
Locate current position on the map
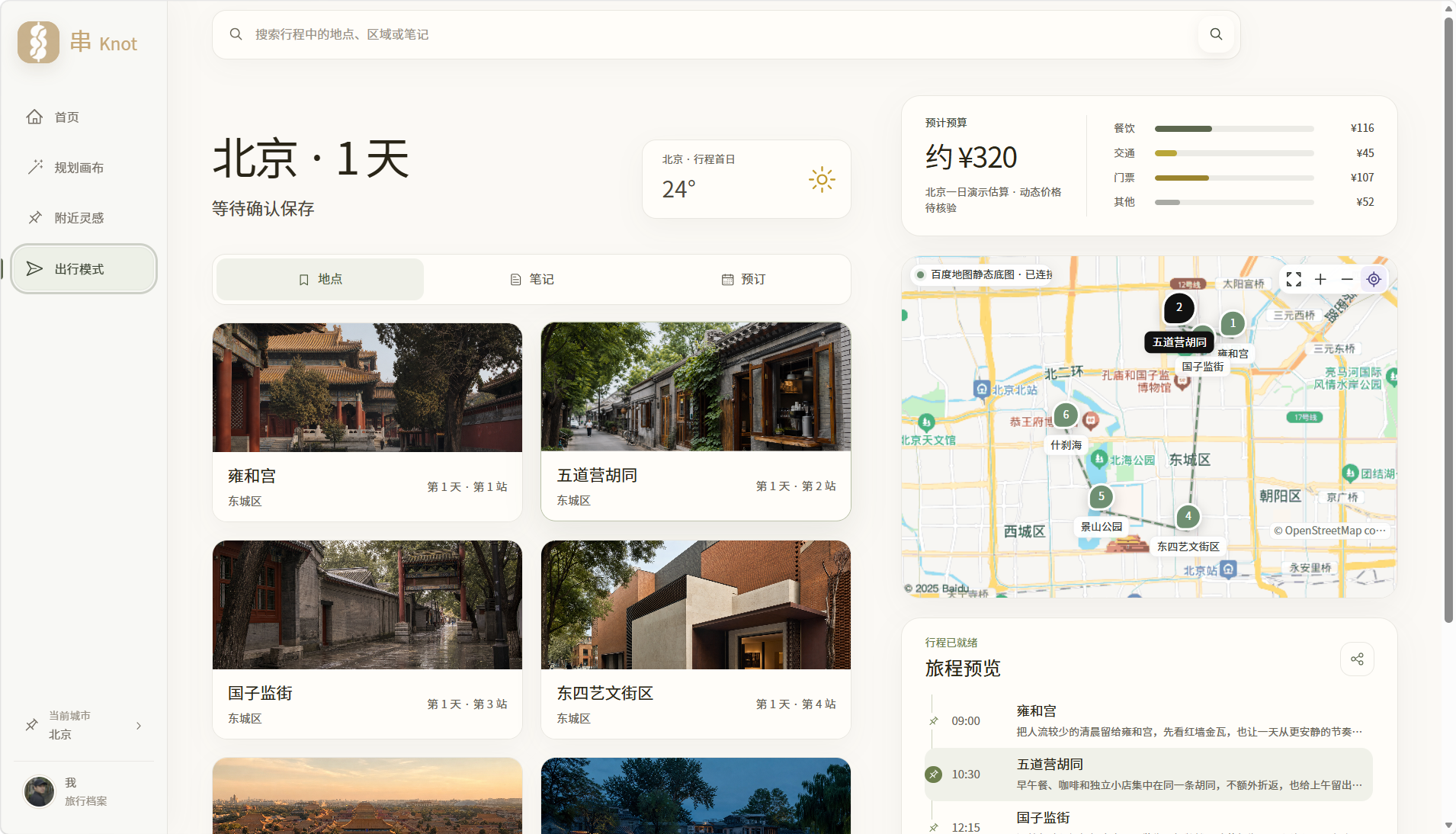(x=1374, y=279)
